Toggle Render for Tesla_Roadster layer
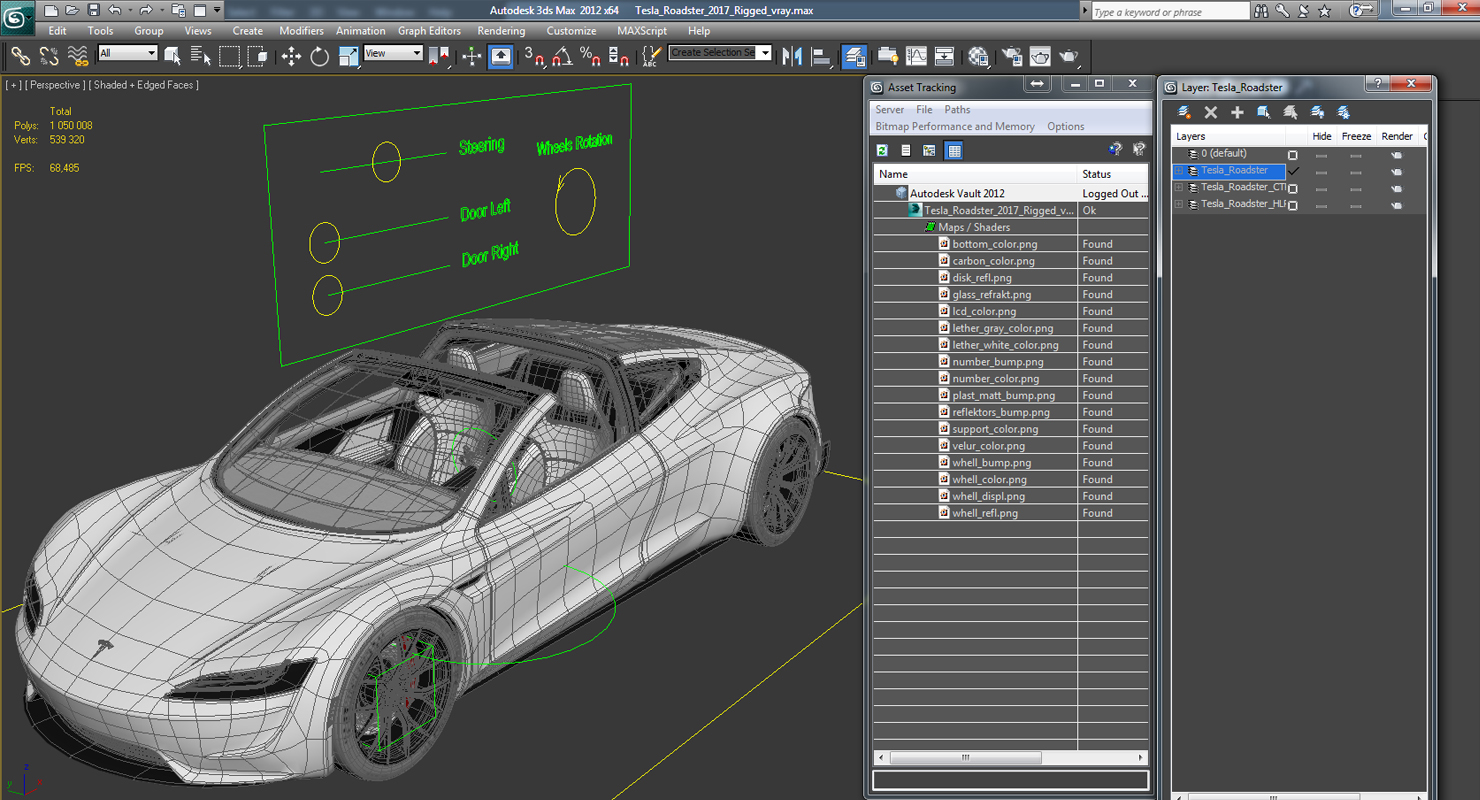Screen dimensions: 1480x800 [1396, 171]
